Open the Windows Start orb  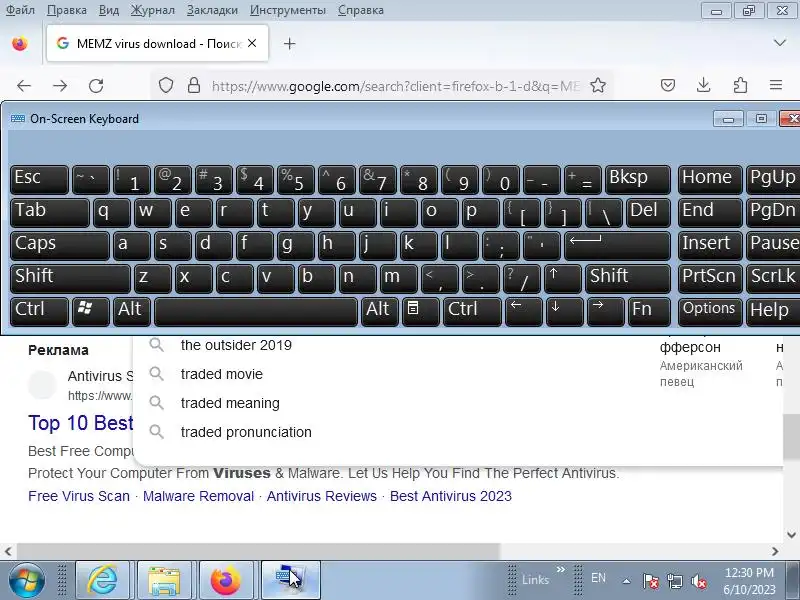pyautogui.click(x=26, y=580)
